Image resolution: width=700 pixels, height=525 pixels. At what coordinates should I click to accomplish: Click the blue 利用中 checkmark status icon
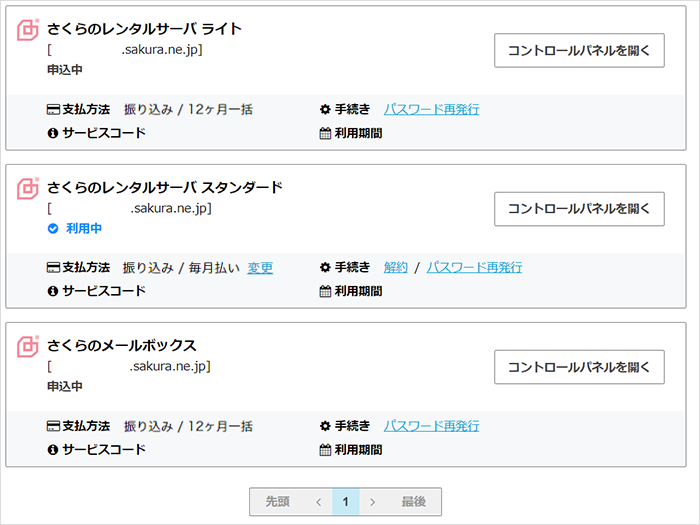tap(53, 228)
